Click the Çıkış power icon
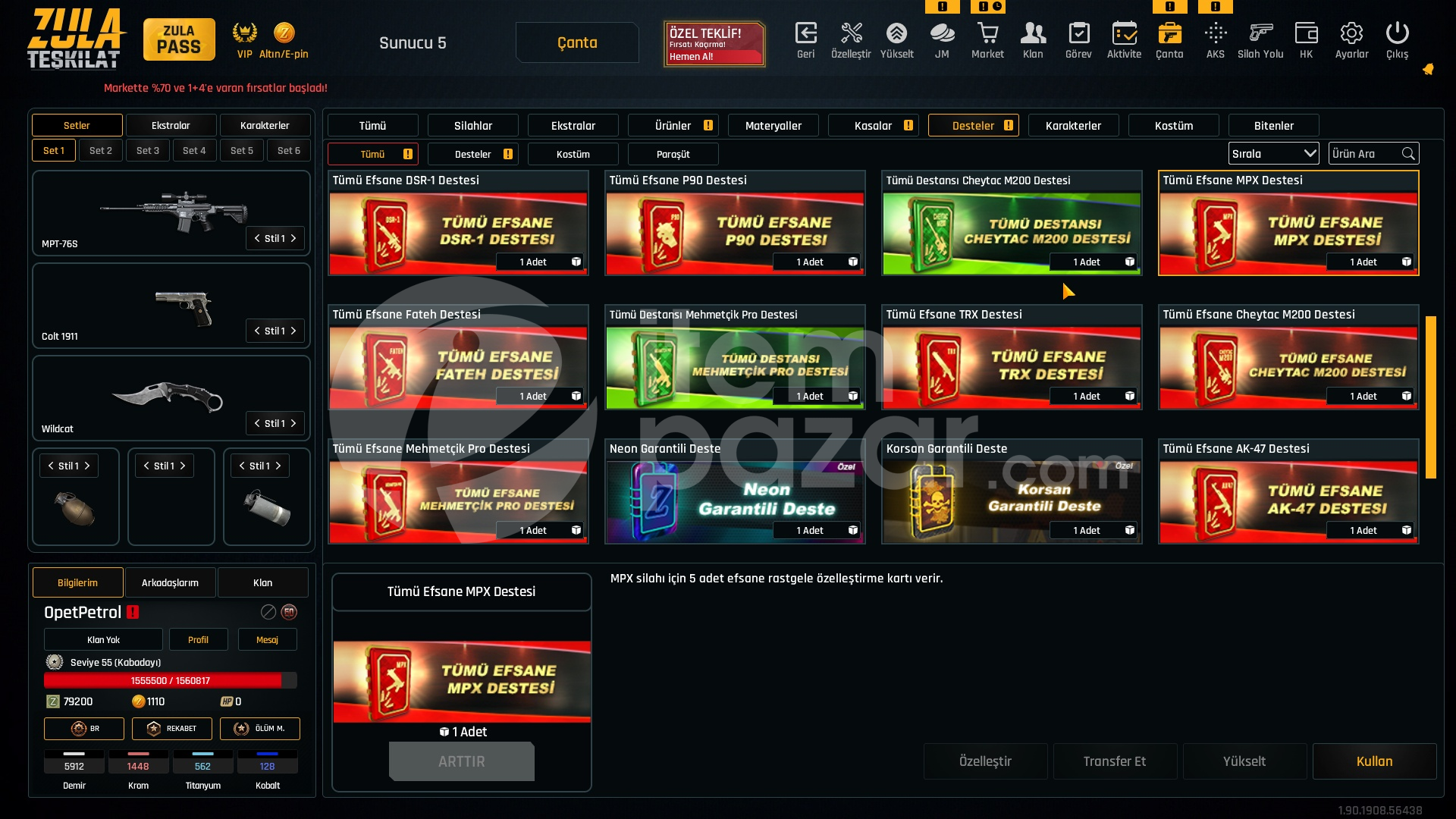 point(1397,33)
